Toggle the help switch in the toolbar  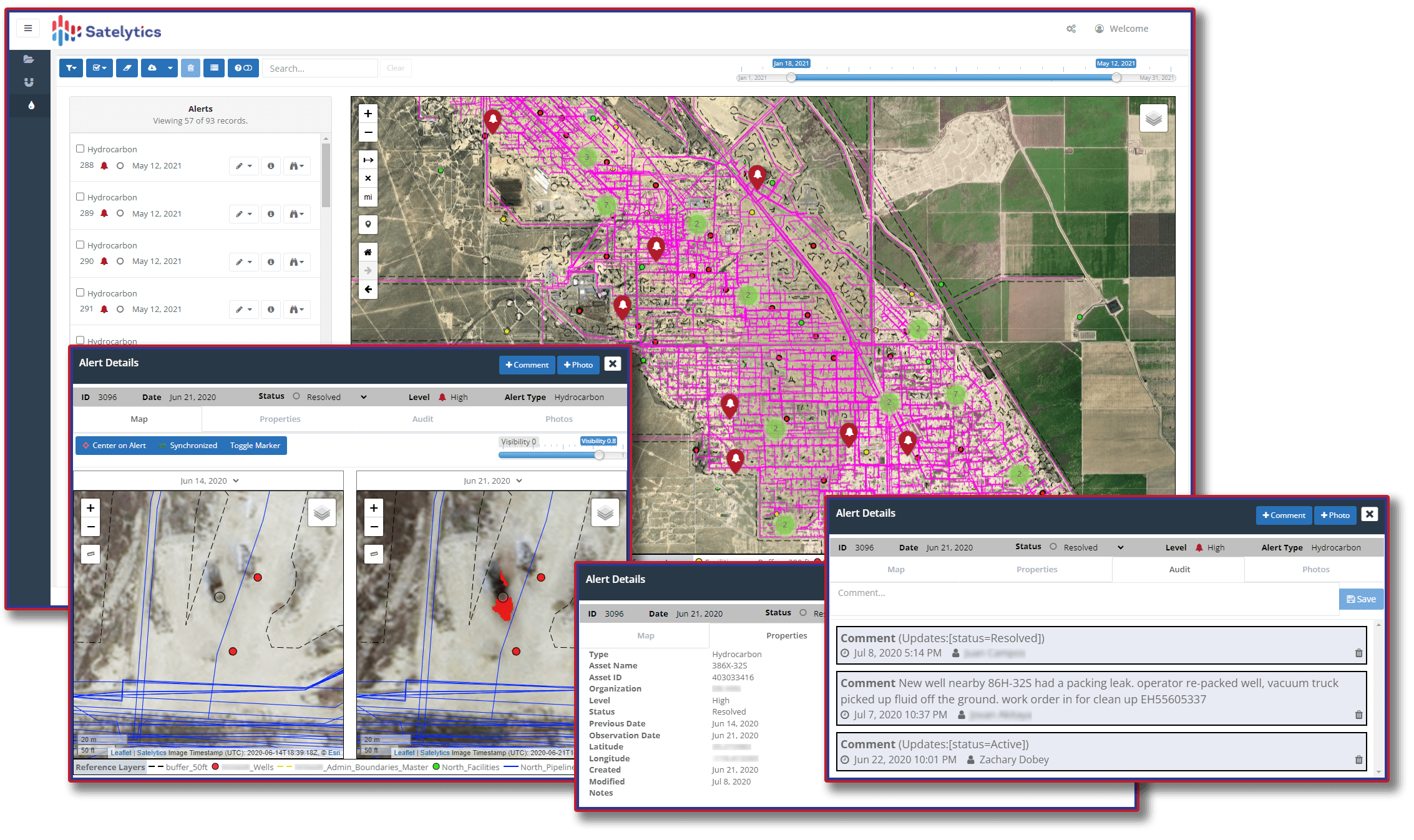tap(243, 68)
